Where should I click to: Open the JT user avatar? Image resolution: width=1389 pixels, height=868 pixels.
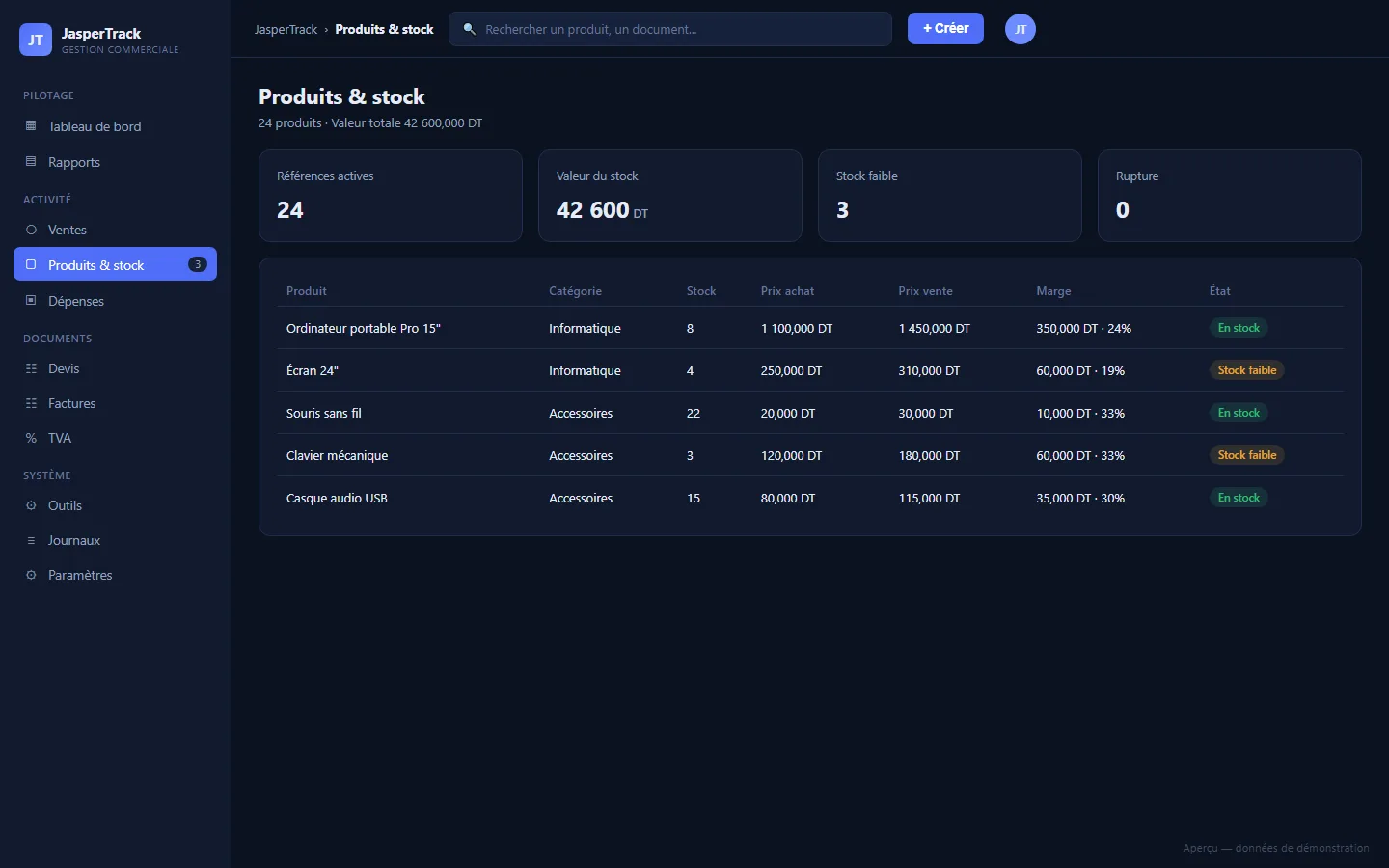pyautogui.click(x=1021, y=29)
